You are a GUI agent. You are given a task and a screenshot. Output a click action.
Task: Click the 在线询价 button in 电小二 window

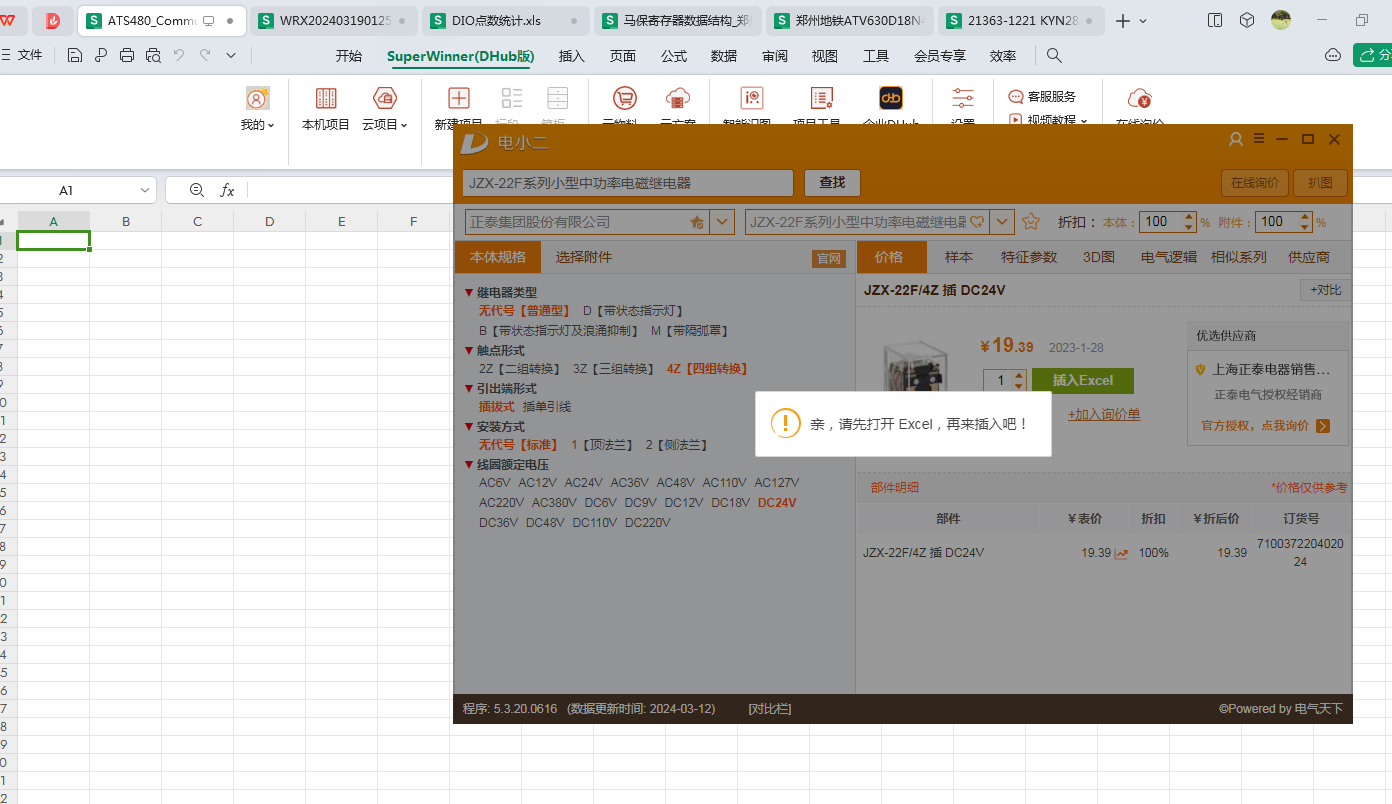tap(1254, 183)
